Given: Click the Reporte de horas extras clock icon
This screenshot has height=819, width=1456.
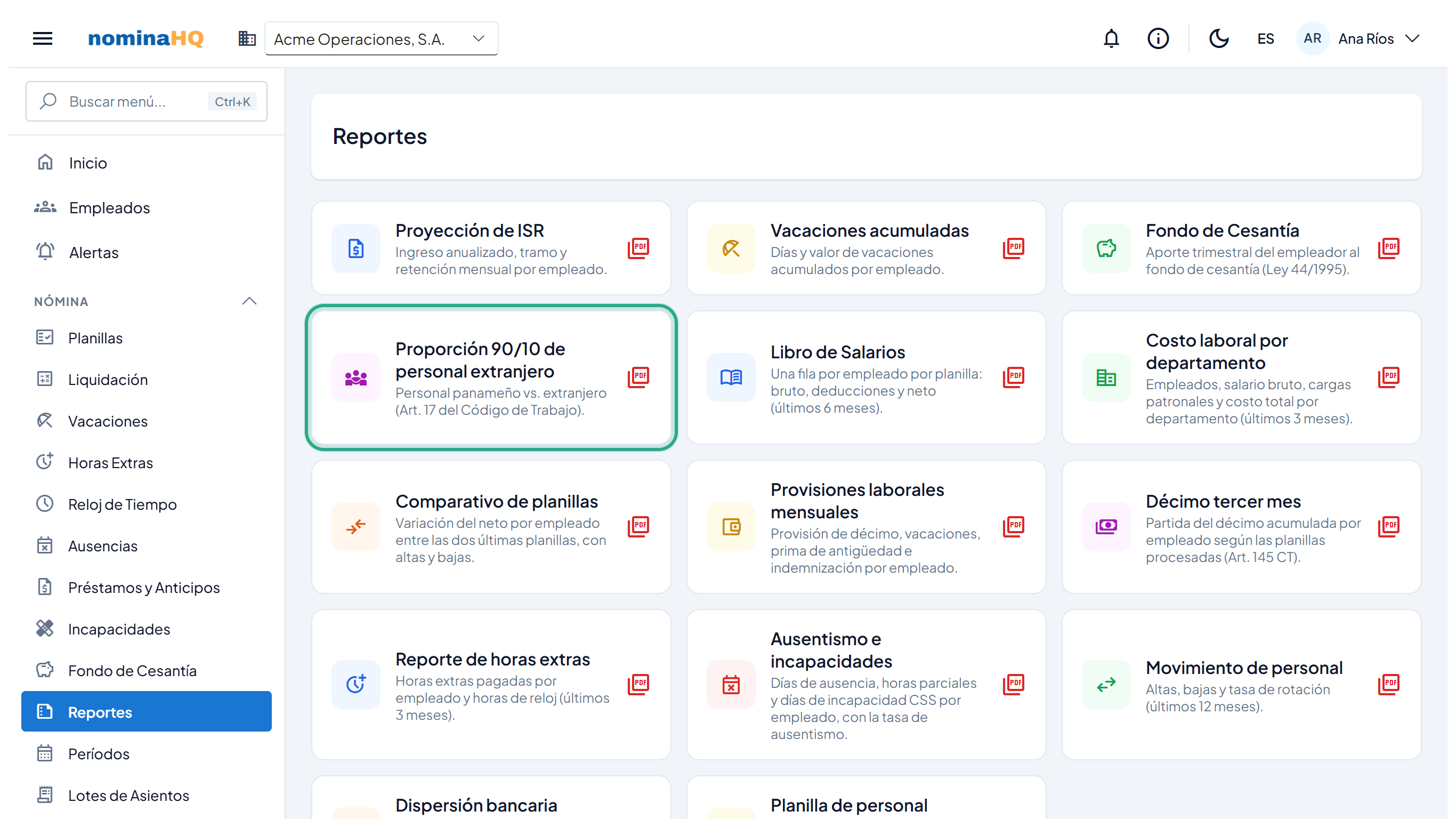Looking at the screenshot, I should coord(356,685).
